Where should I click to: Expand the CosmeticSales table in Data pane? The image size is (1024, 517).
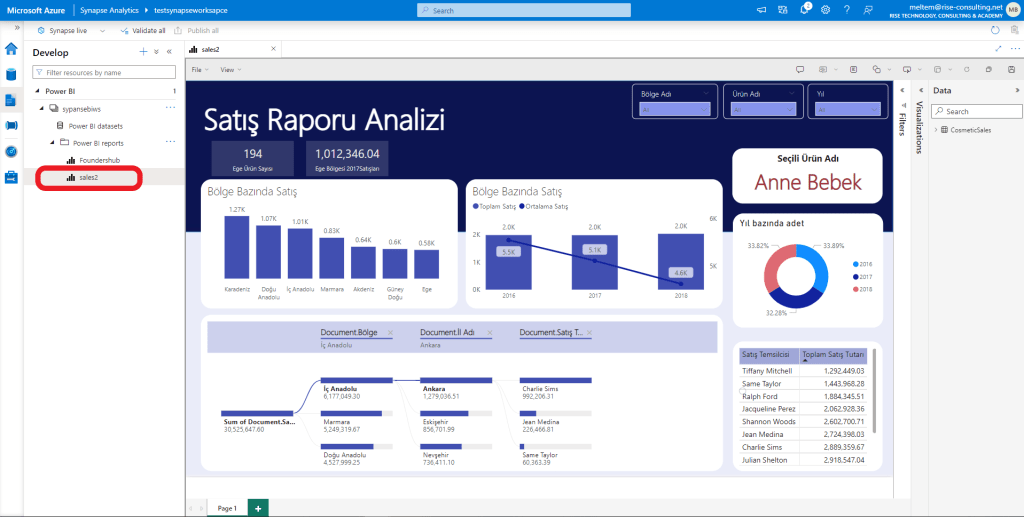[937, 130]
